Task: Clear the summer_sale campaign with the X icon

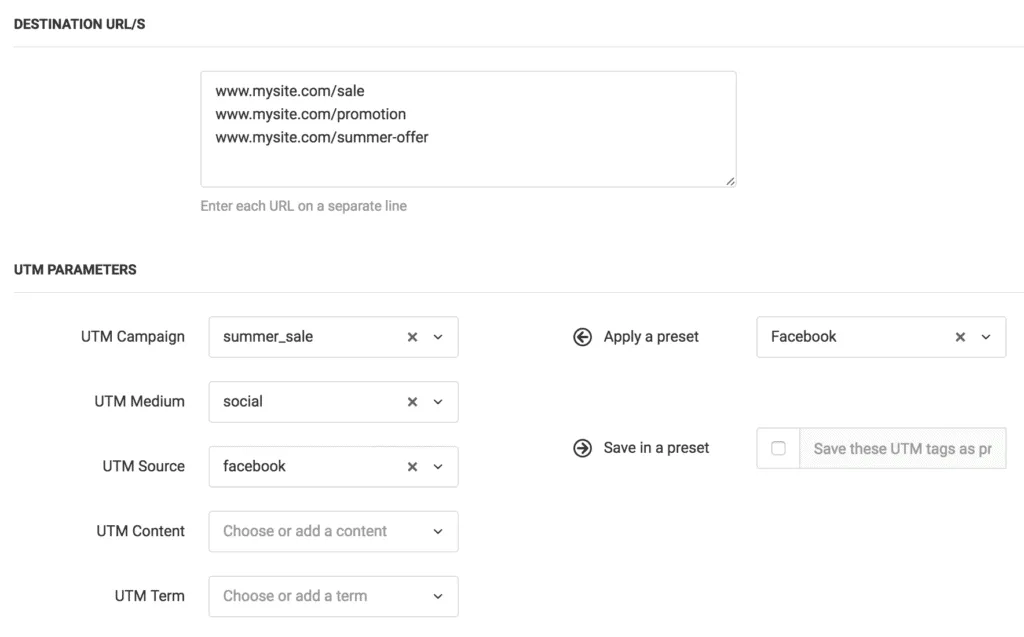Action: tap(412, 337)
